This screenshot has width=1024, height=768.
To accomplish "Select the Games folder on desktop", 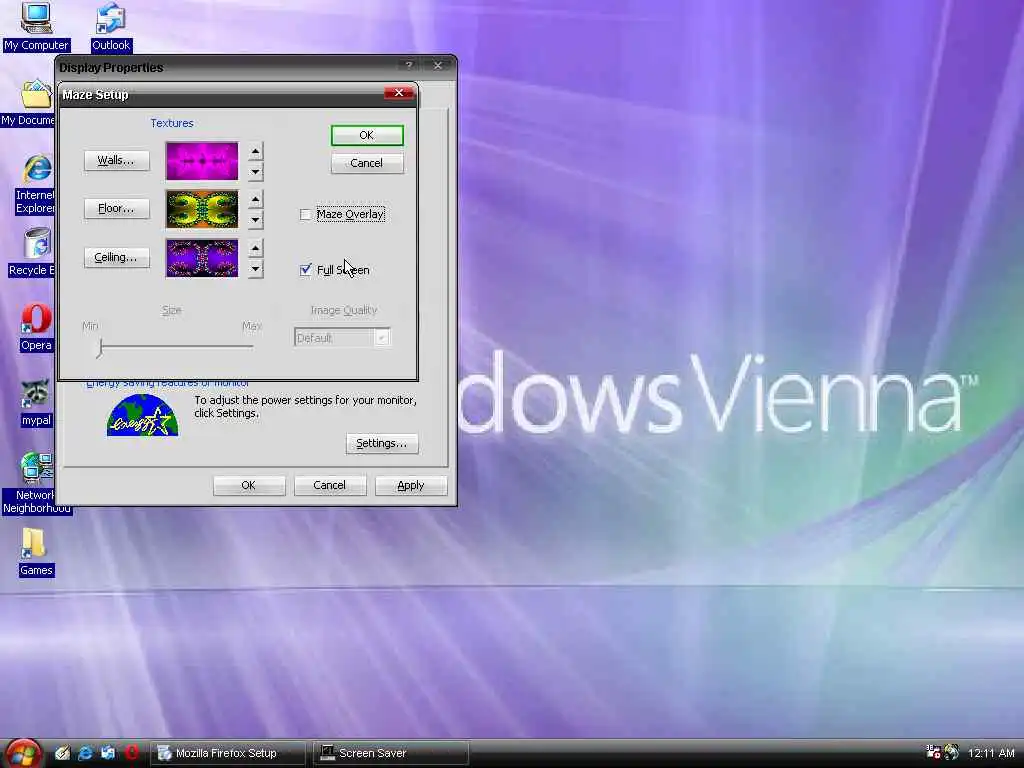I will (35, 552).
